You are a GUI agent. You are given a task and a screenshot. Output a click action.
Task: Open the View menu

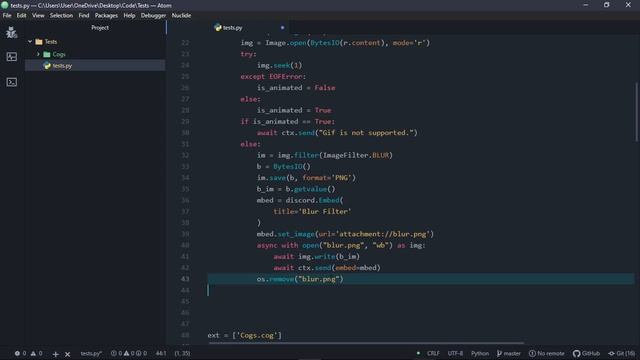pos(38,16)
